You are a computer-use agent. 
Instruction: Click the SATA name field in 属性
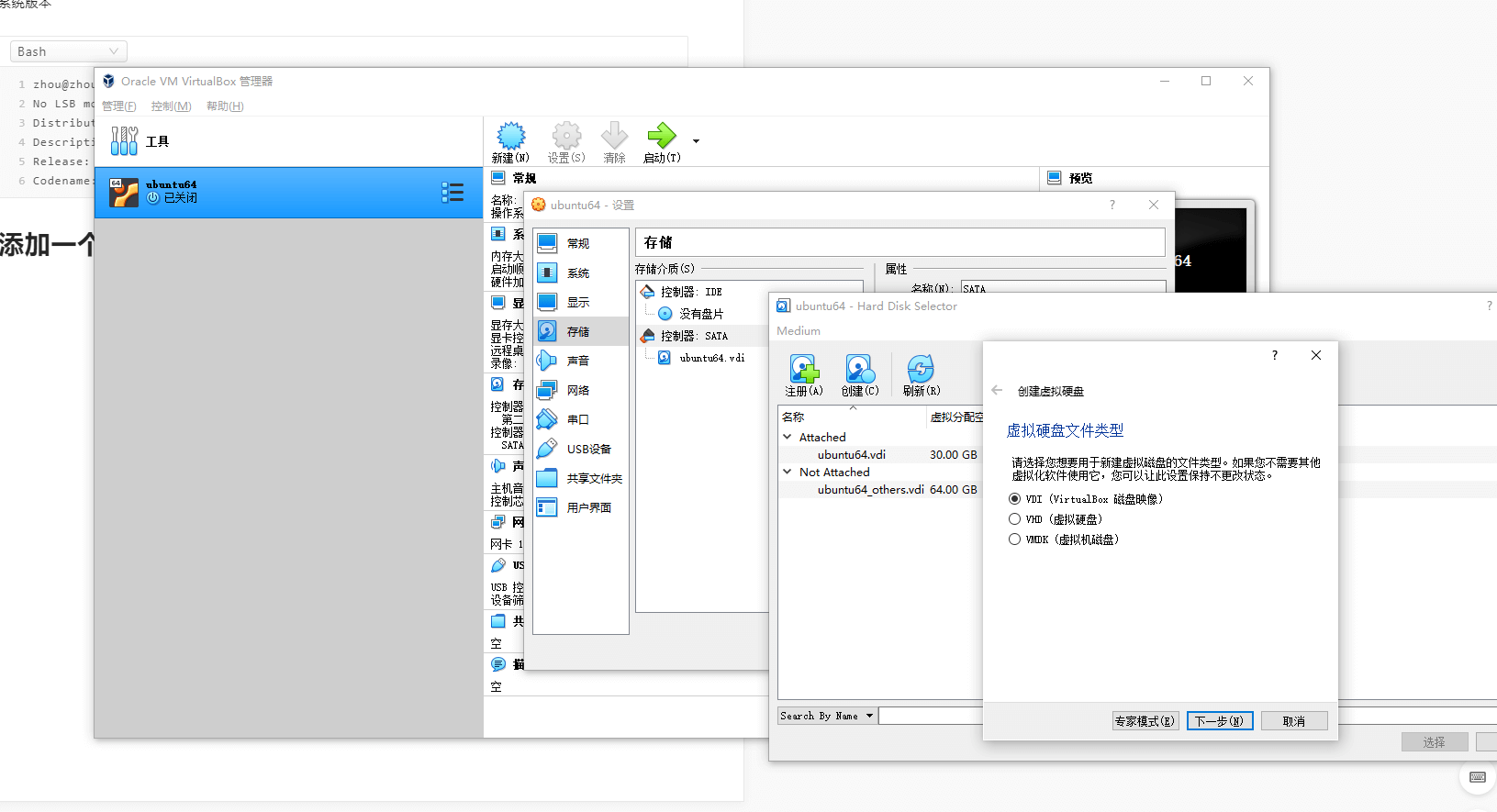click(1063, 287)
